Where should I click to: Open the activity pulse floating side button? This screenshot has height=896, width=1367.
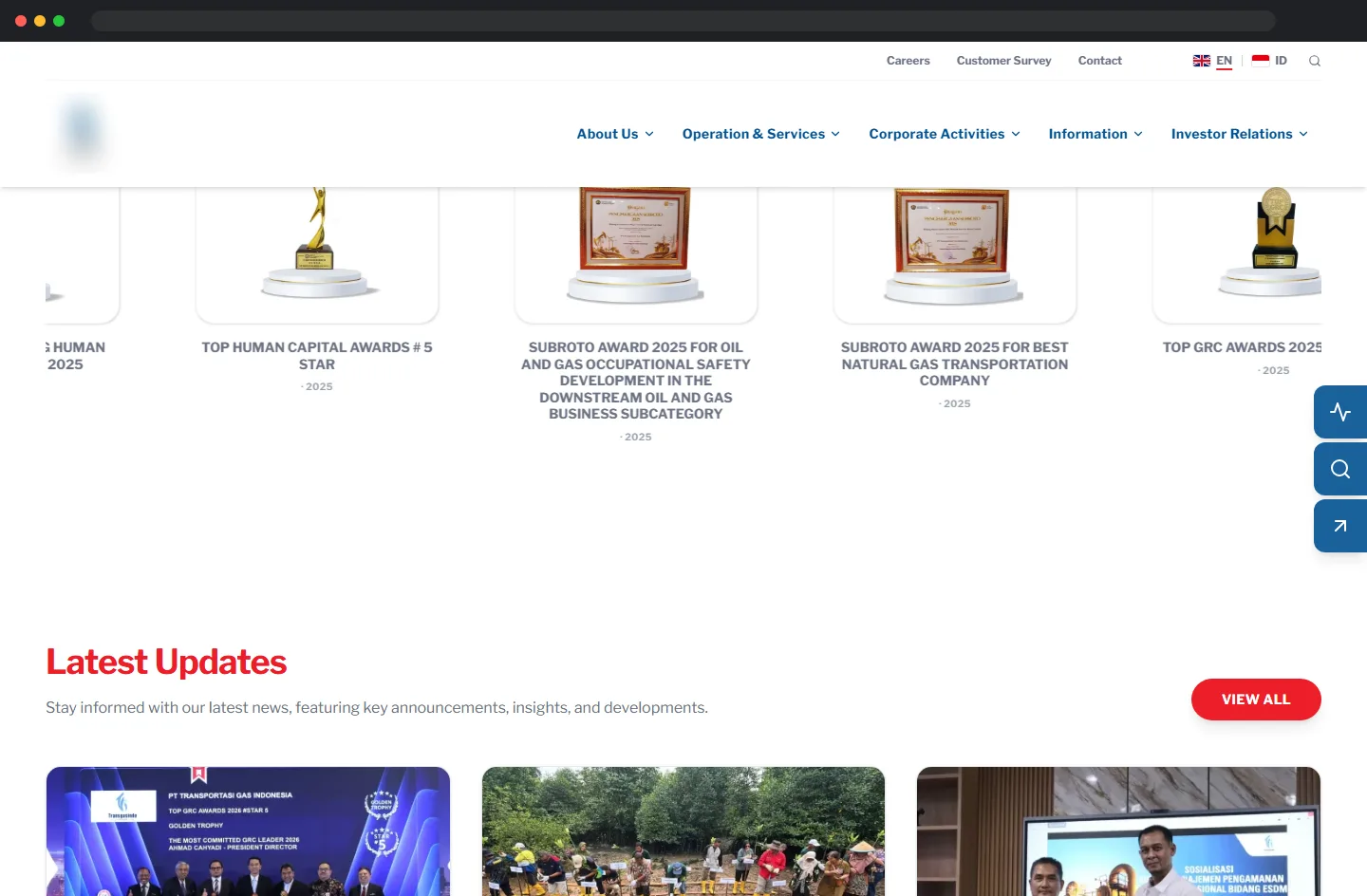click(x=1340, y=412)
